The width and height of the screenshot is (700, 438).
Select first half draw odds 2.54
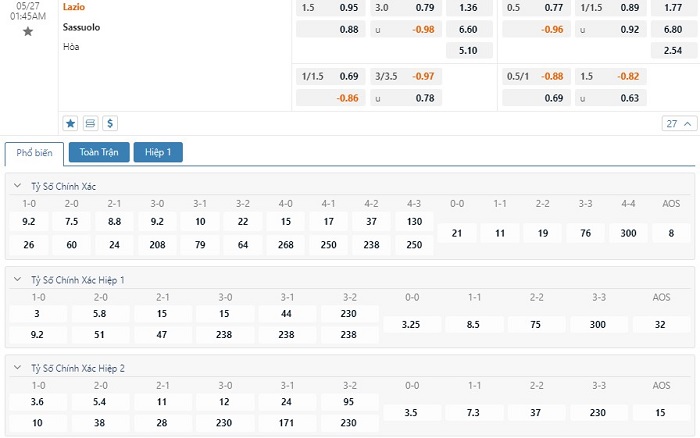674,50
